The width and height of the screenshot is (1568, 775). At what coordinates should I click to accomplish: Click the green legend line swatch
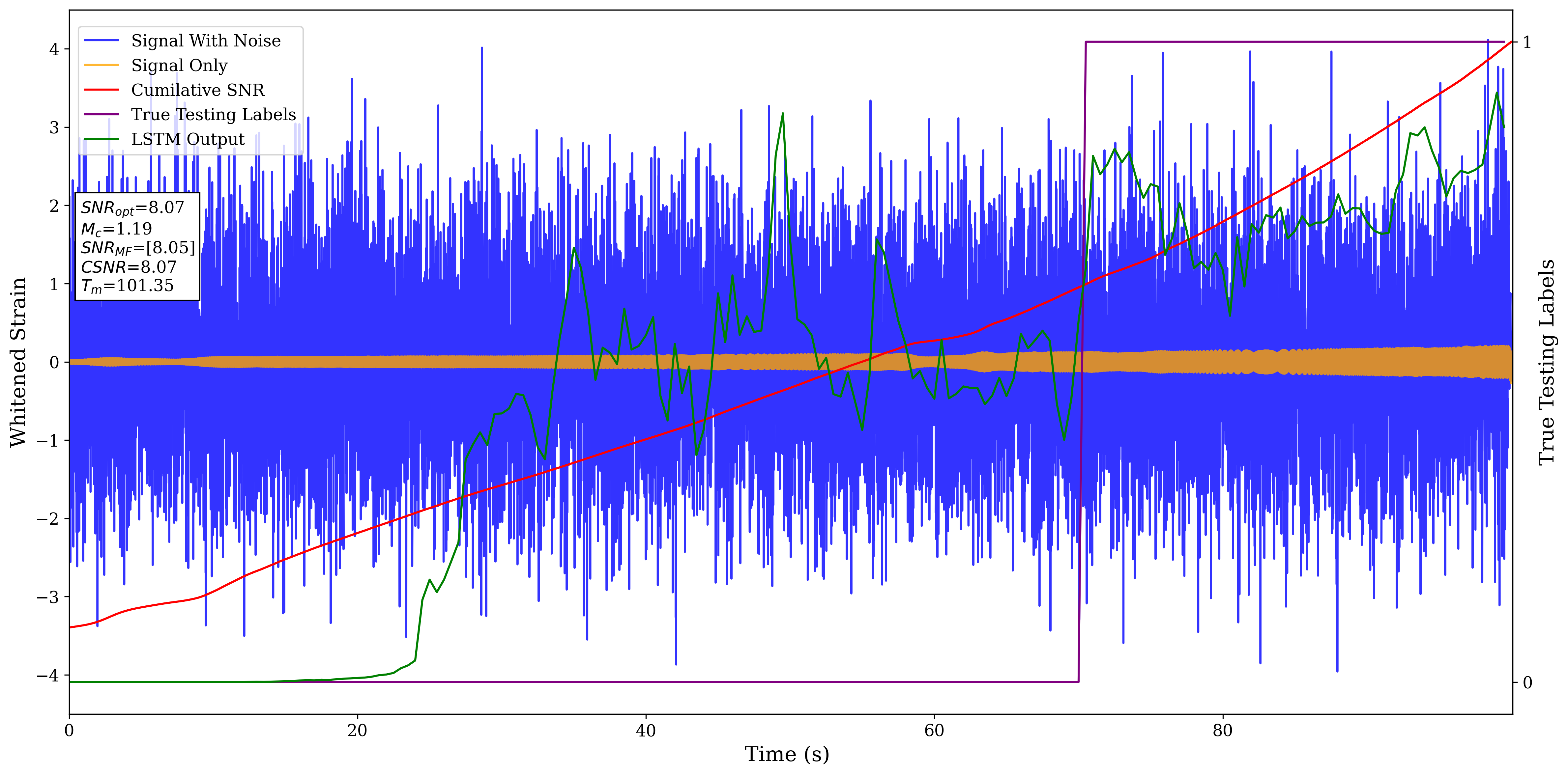click(x=101, y=139)
